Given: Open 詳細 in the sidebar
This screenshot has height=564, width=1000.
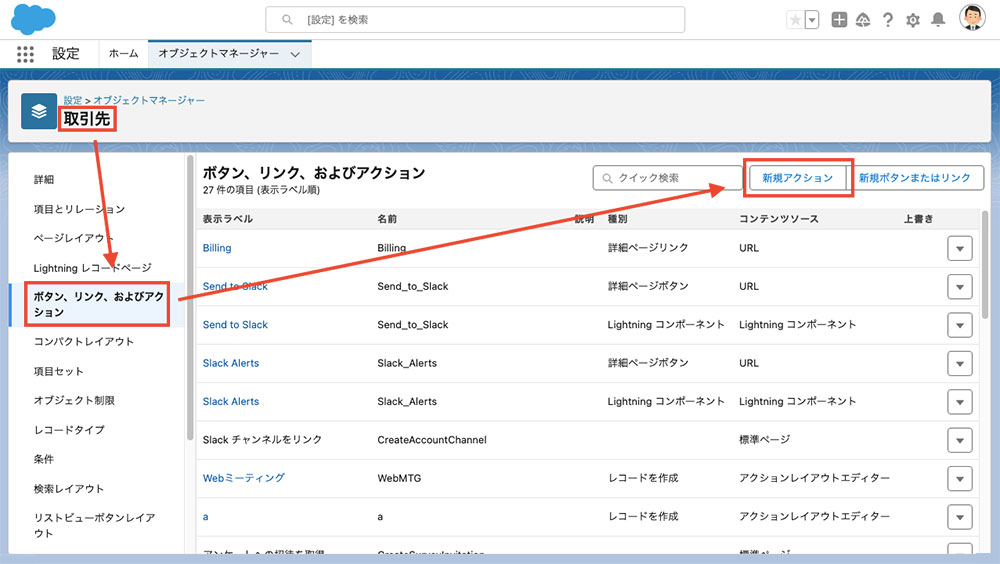Looking at the screenshot, I should click(x=44, y=180).
